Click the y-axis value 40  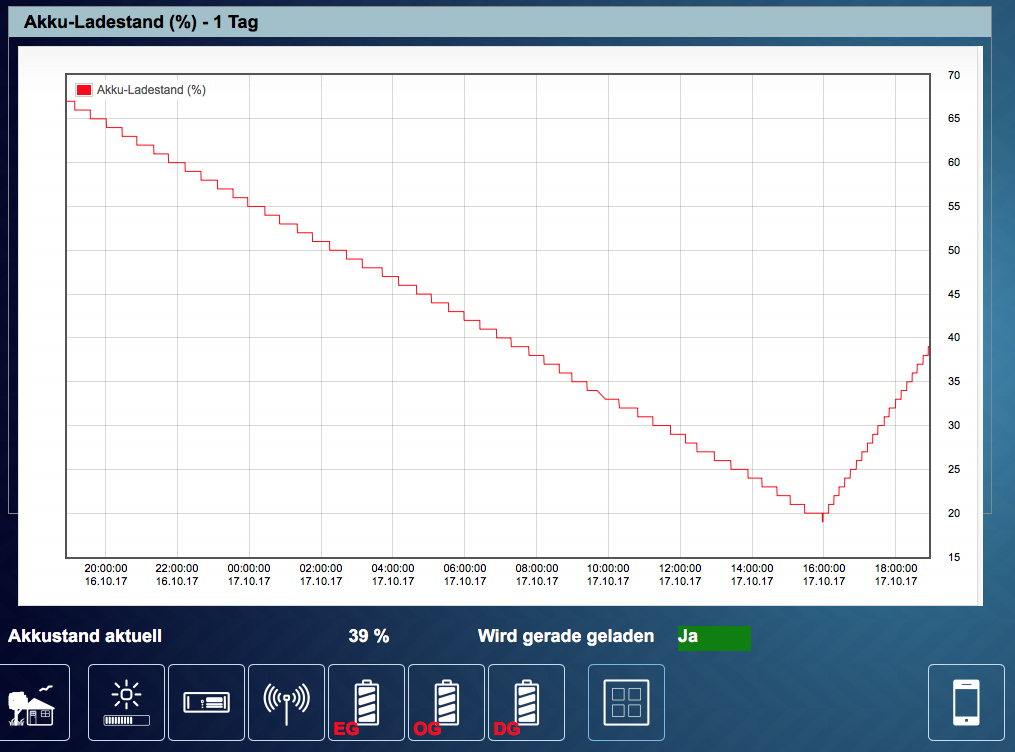[954, 337]
